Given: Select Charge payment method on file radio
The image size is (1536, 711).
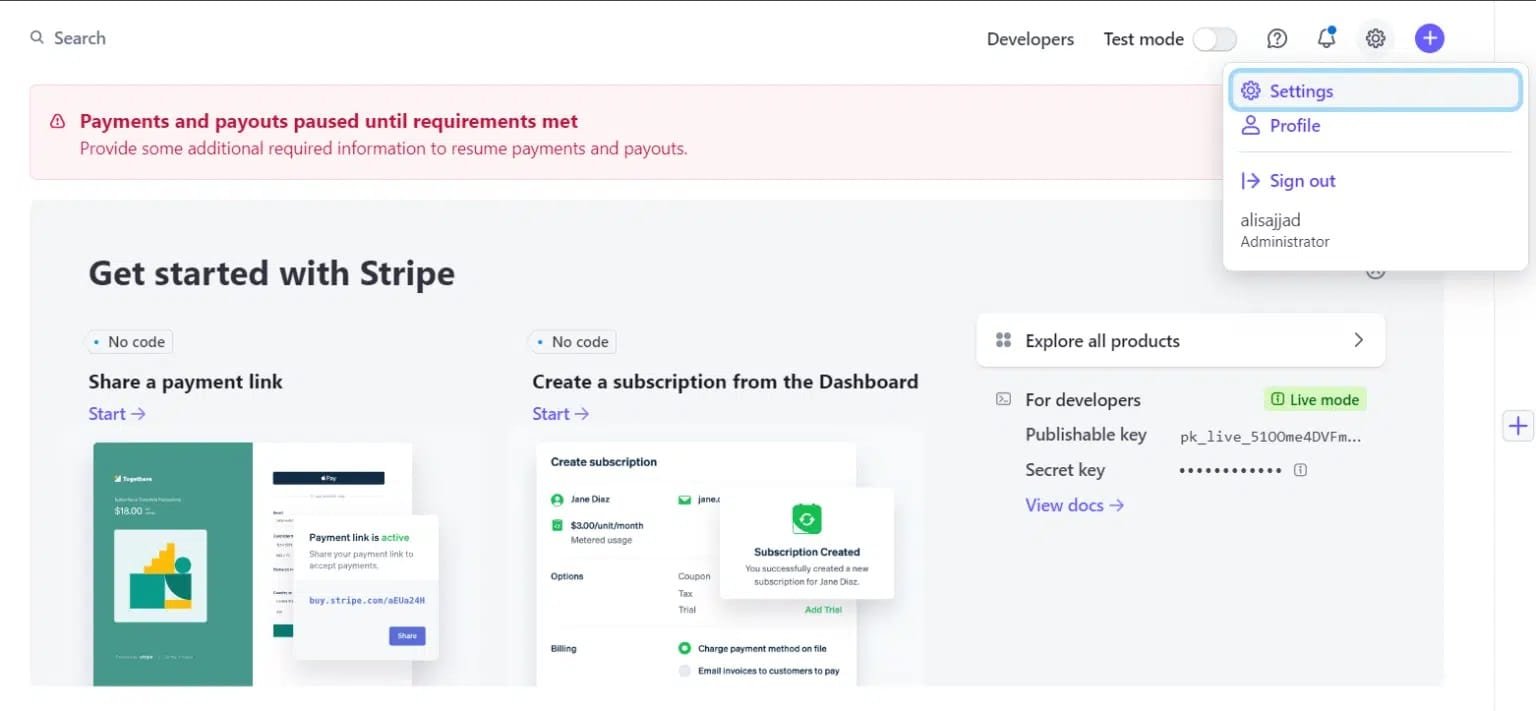Looking at the screenshot, I should [x=684, y=648].
